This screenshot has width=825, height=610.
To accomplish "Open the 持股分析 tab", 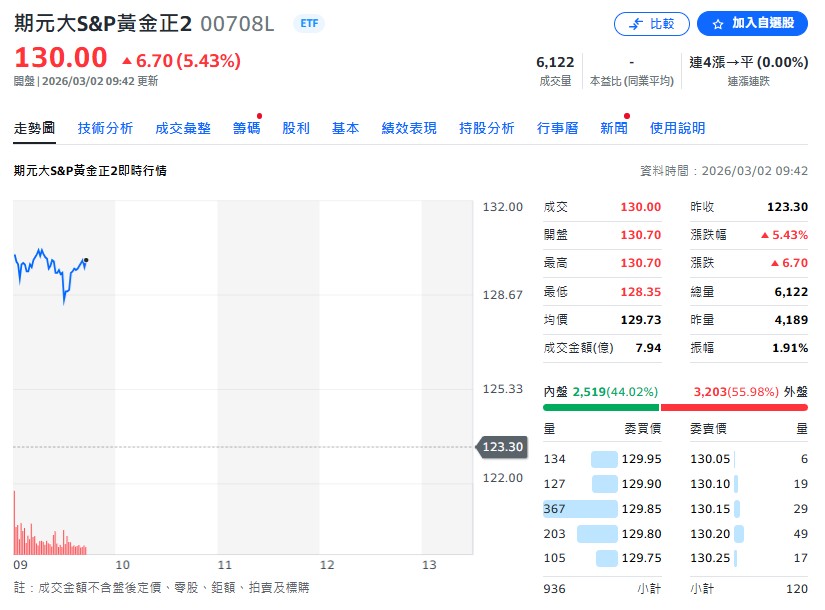I will [x=486, y=128].
